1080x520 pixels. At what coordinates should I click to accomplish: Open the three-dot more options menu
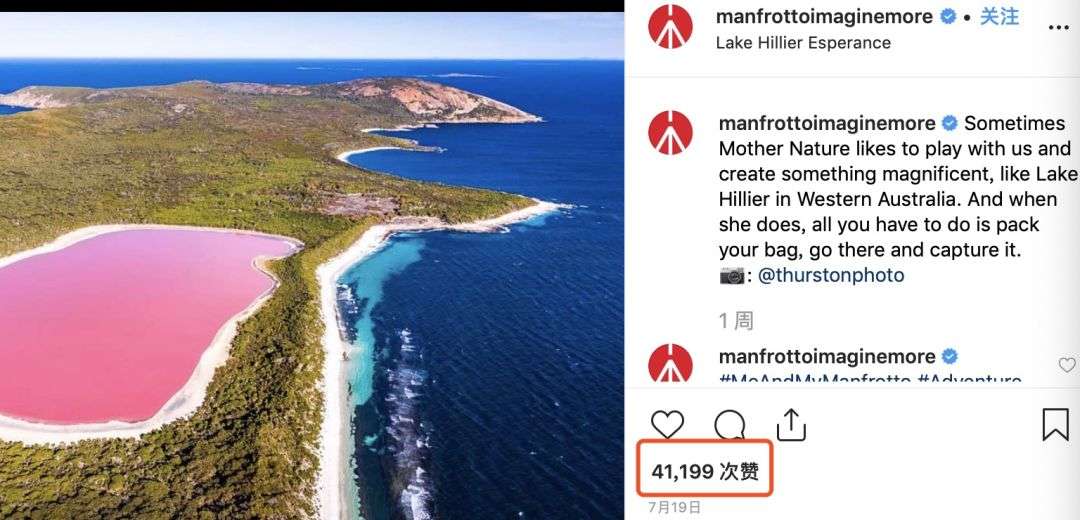(x=1058, y=28)
